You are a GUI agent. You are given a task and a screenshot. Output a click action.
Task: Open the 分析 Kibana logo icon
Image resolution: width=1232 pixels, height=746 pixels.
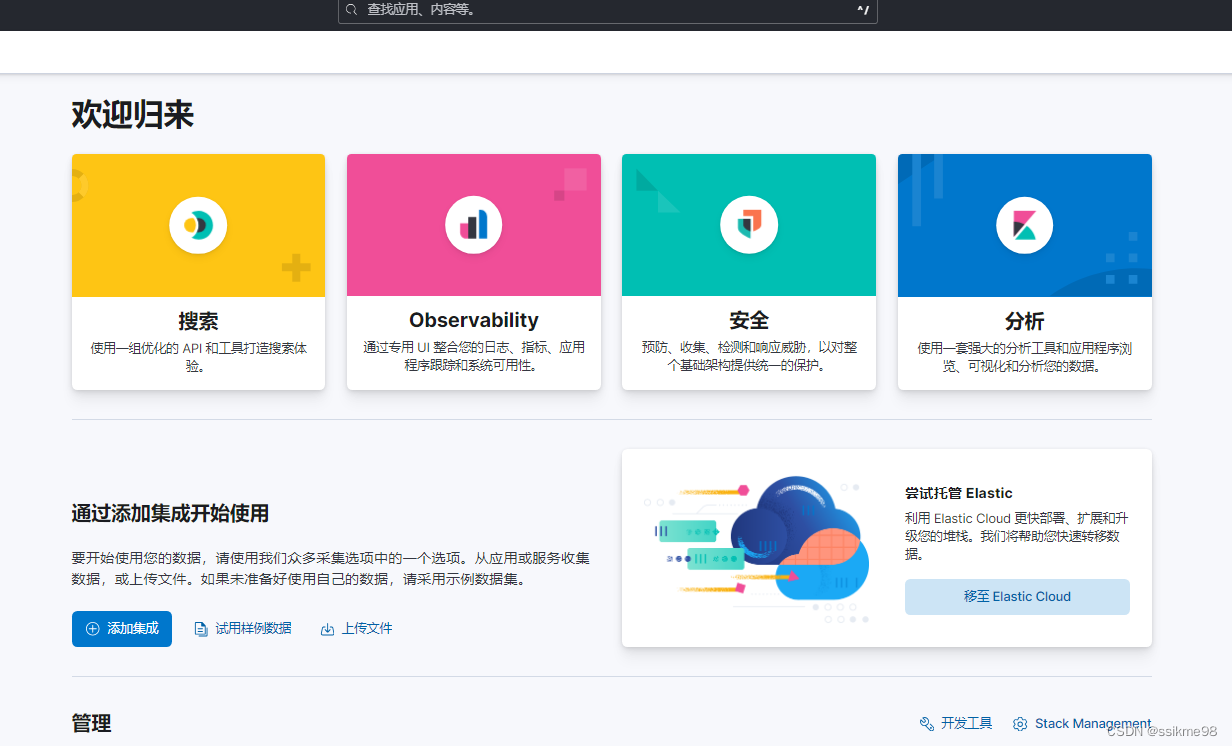pyautogui.click(x=1025, y=225)
